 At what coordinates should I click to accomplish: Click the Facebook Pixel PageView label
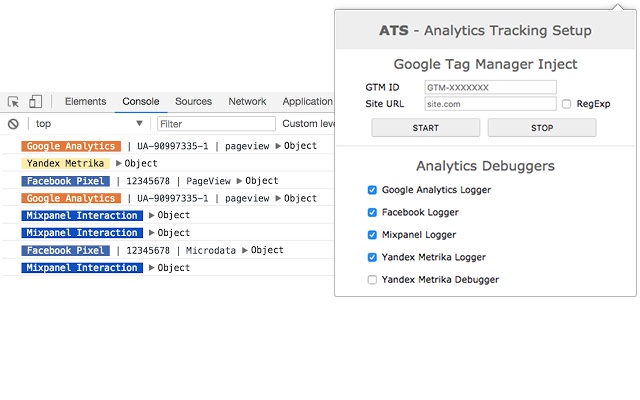click(x=65, y=181)
